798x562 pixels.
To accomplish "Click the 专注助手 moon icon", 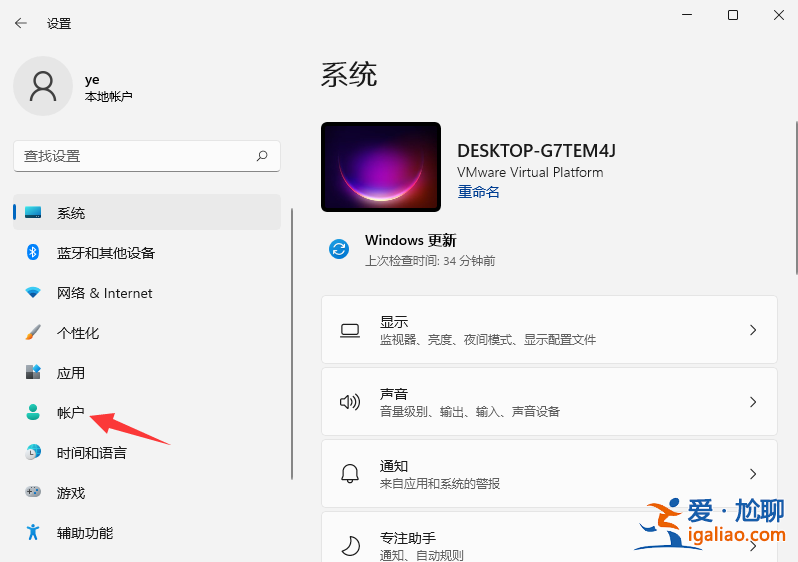I will pyautogui.click(x=351, y=546).
